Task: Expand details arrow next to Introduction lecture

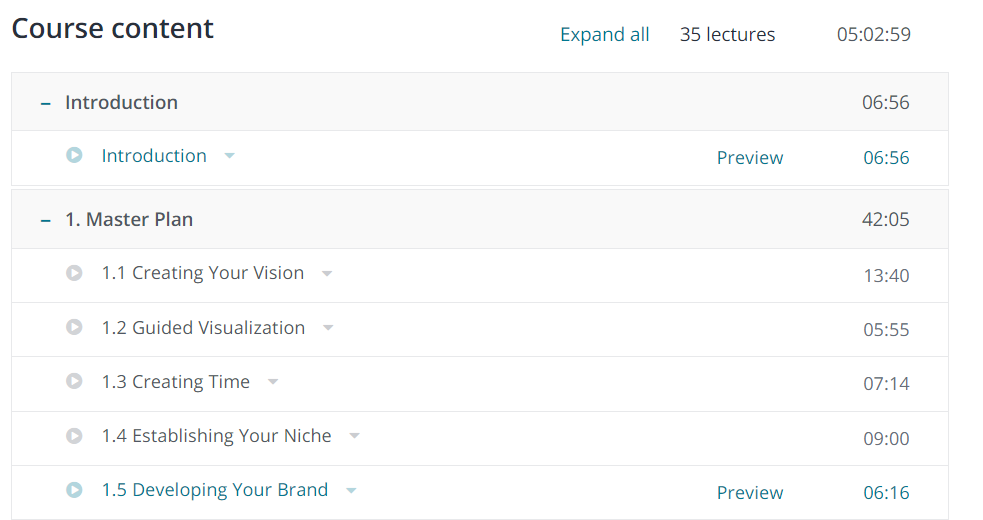Action: click(230, 156)
